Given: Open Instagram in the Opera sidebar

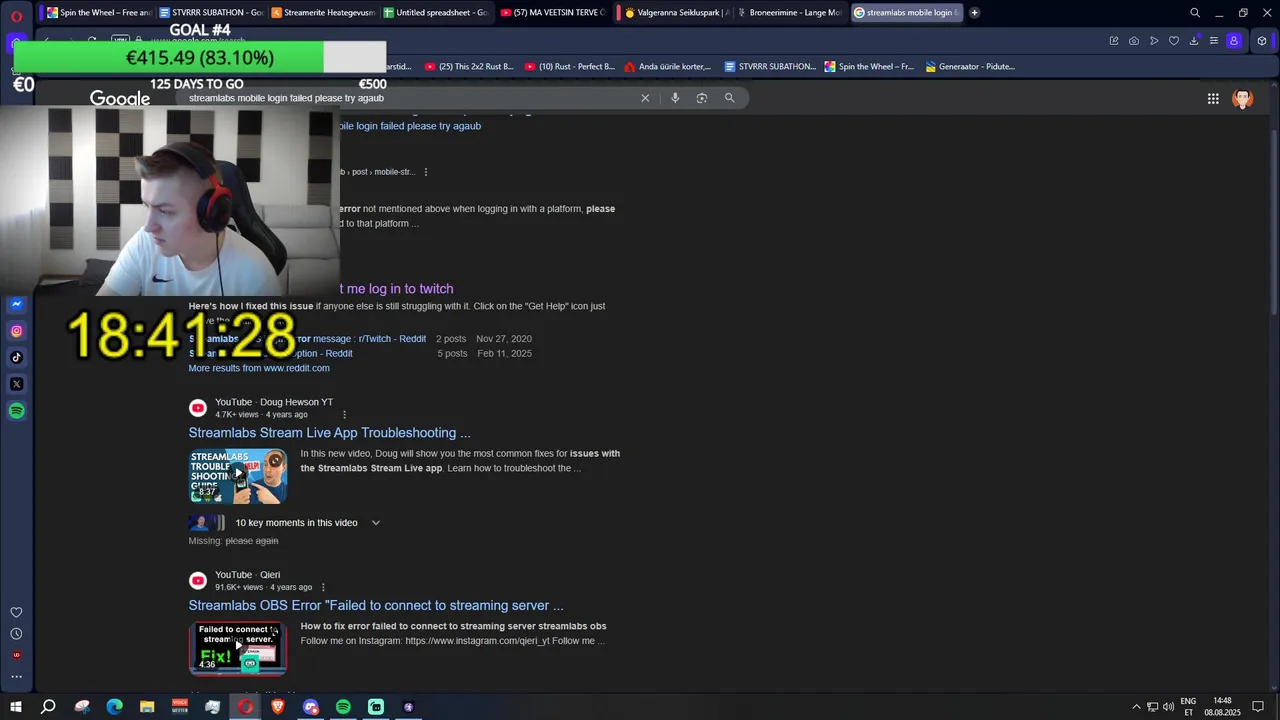Looking at the screenshot, I should 16,331.
